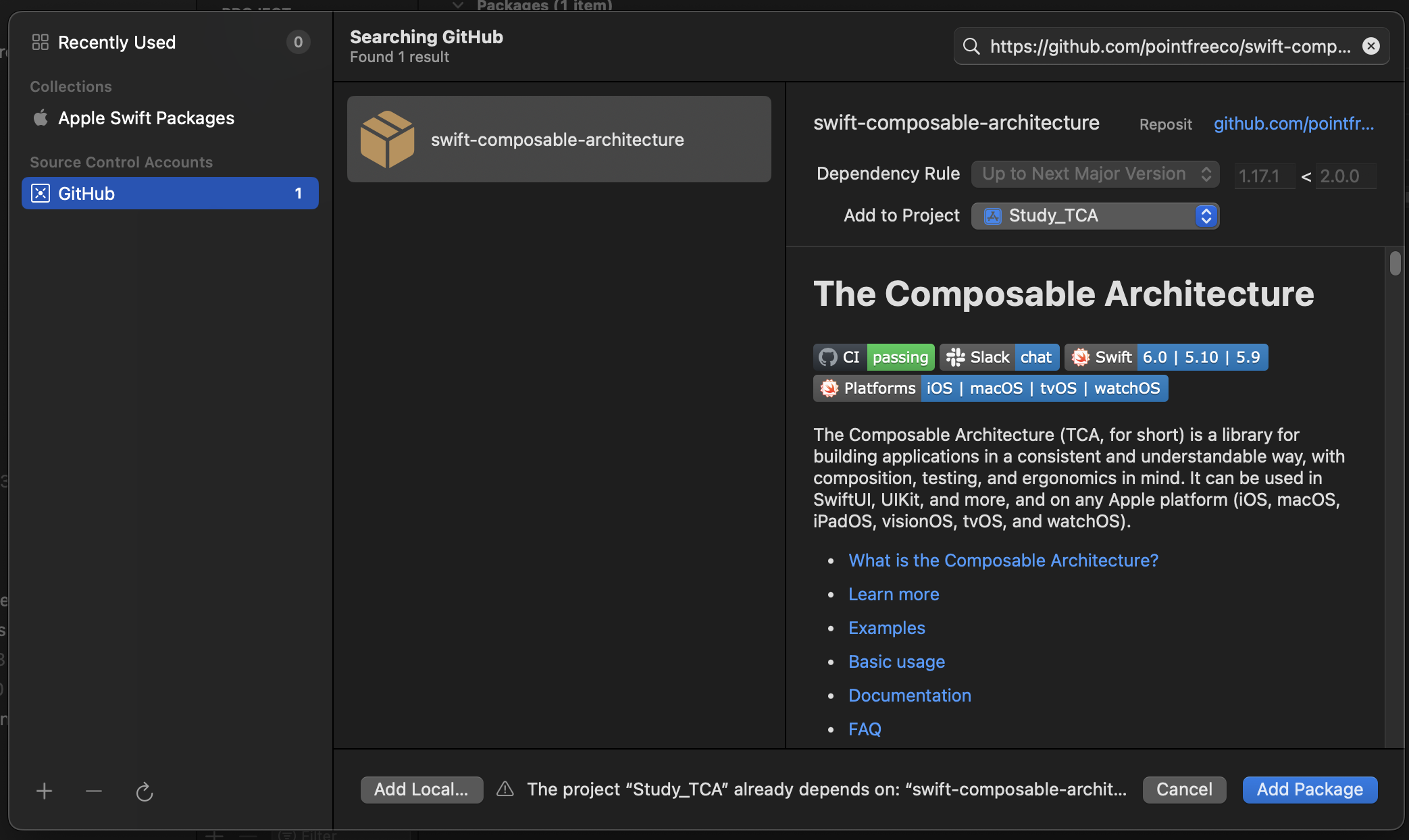This screenshot has width=1409, height=840.
Task: Open the Dependency Rule dropdown
Action: click(1095, 174)
